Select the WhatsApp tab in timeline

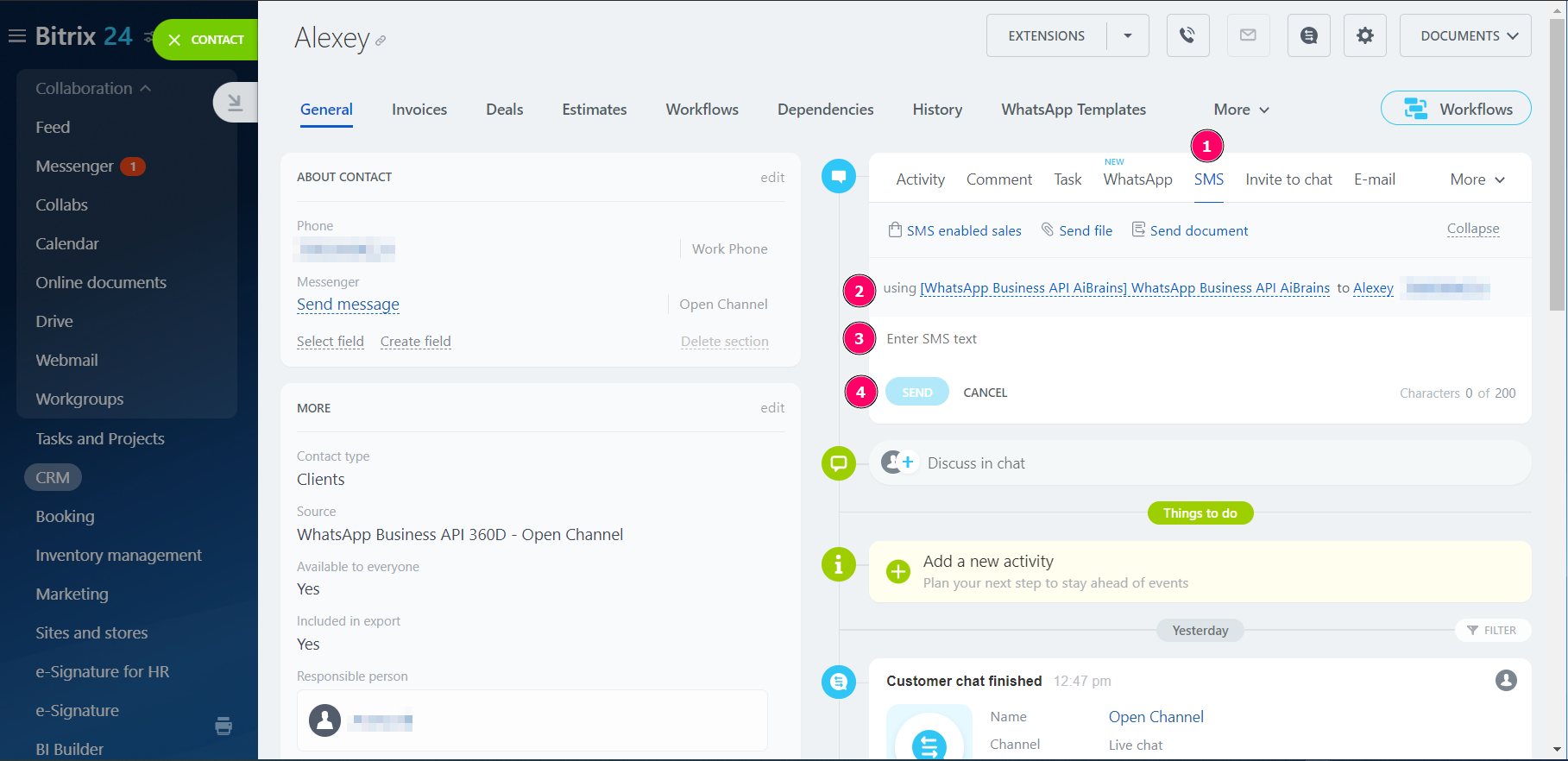(1137, 179)
